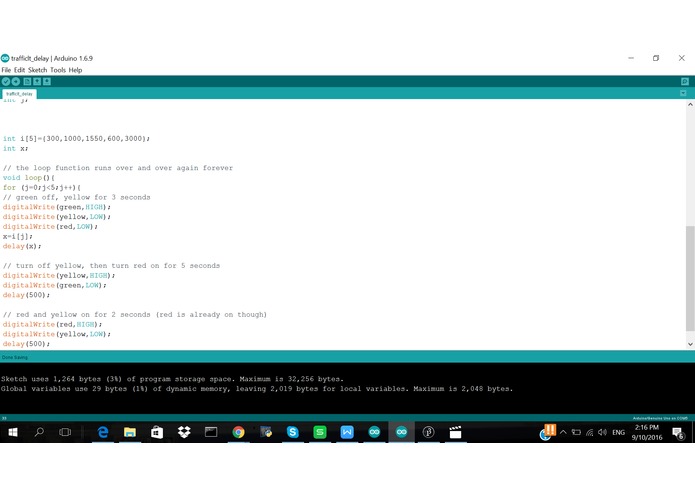Open the Edit menu
The image size is (695, 494).
pos(20,70)
